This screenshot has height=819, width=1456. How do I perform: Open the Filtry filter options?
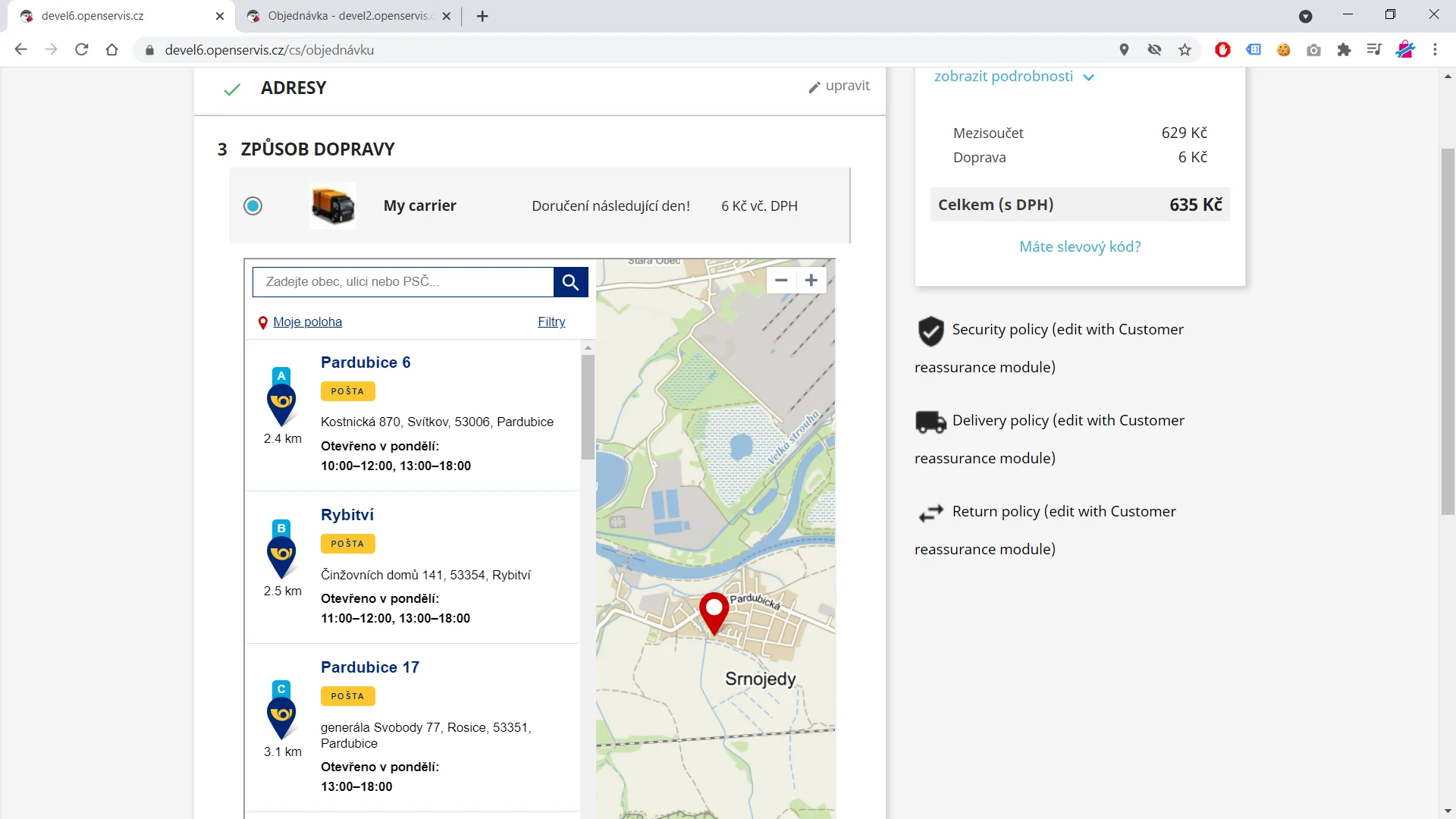click(x=551, y=322)
